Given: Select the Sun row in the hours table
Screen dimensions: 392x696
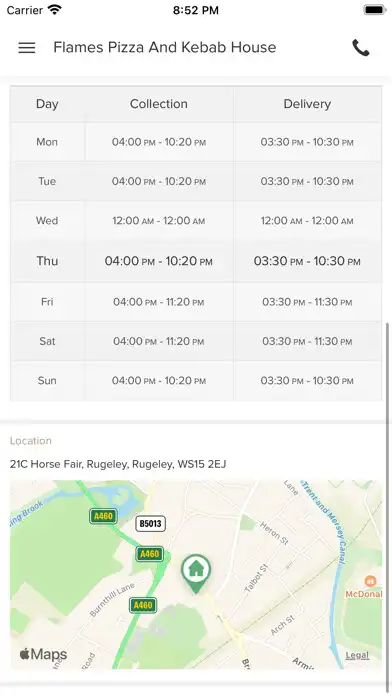Looking at the screenshot, I should click(196, 381).
